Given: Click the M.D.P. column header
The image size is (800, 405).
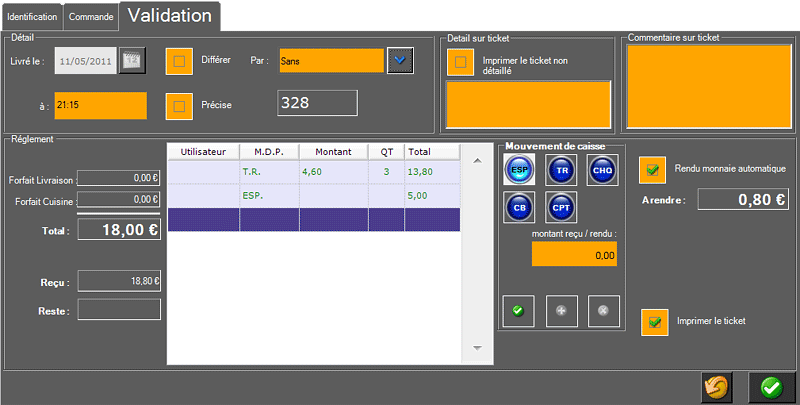Looking at the screenshot, I should [269, 152].
